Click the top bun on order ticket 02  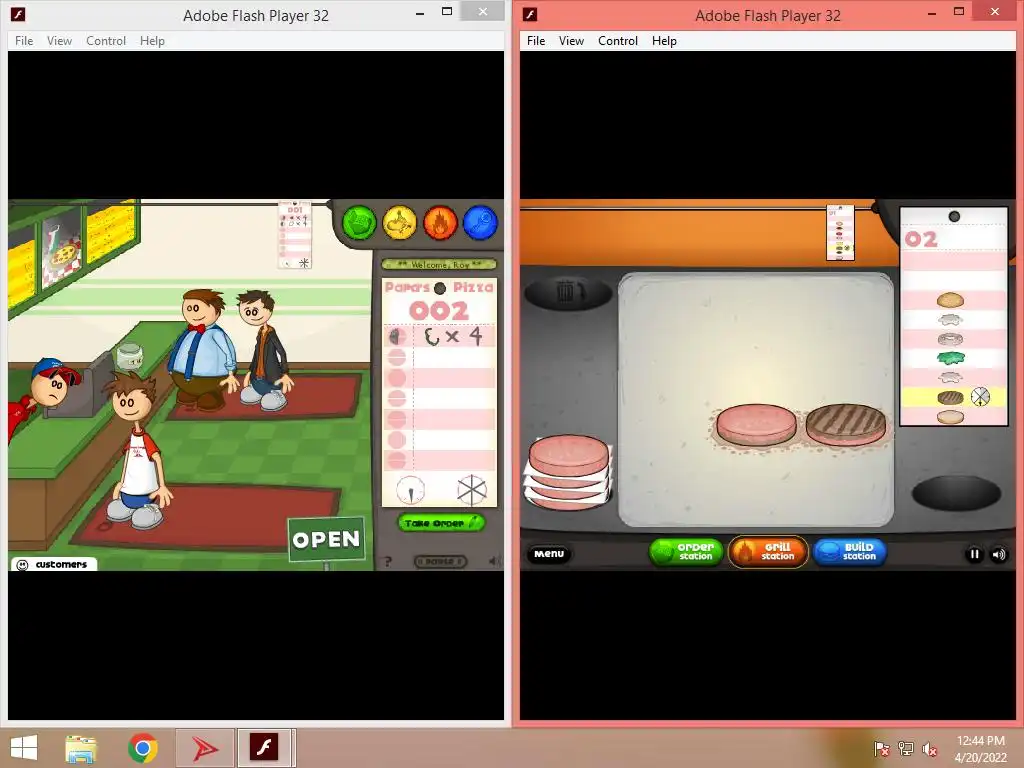[950, 300]
